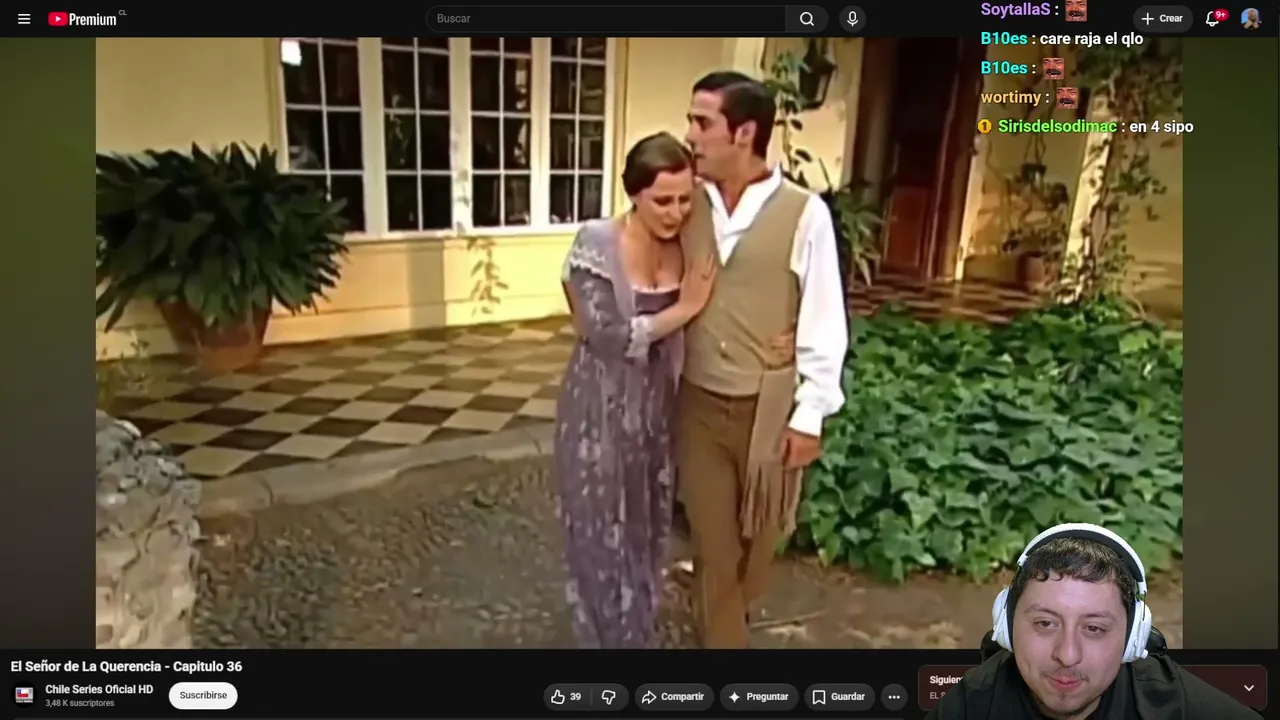Click chat message 'en 4 sipo'
This screenshot has height=720, width=1280.
point(1161,127)
